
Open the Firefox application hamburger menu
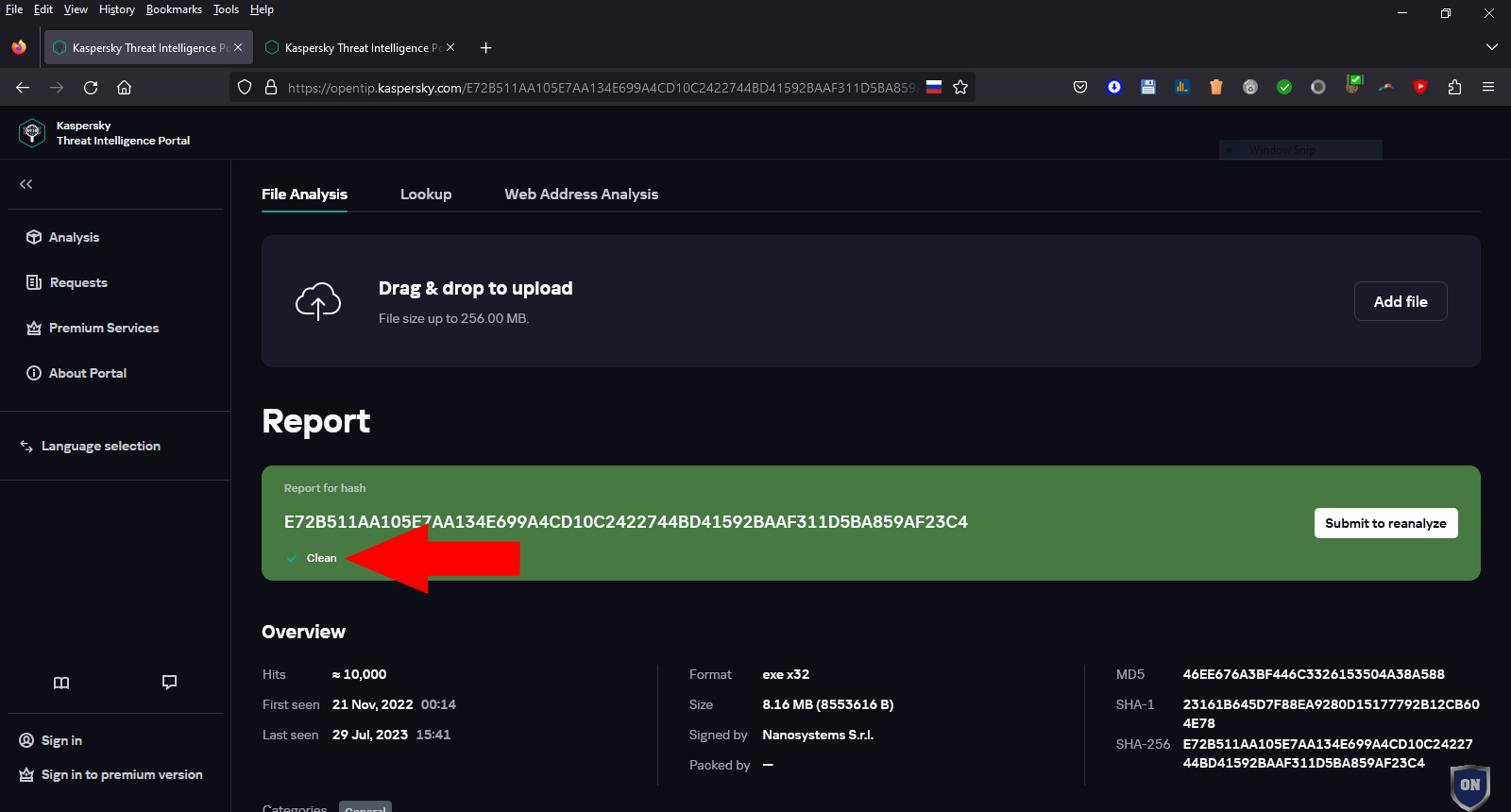[1488, 87]
